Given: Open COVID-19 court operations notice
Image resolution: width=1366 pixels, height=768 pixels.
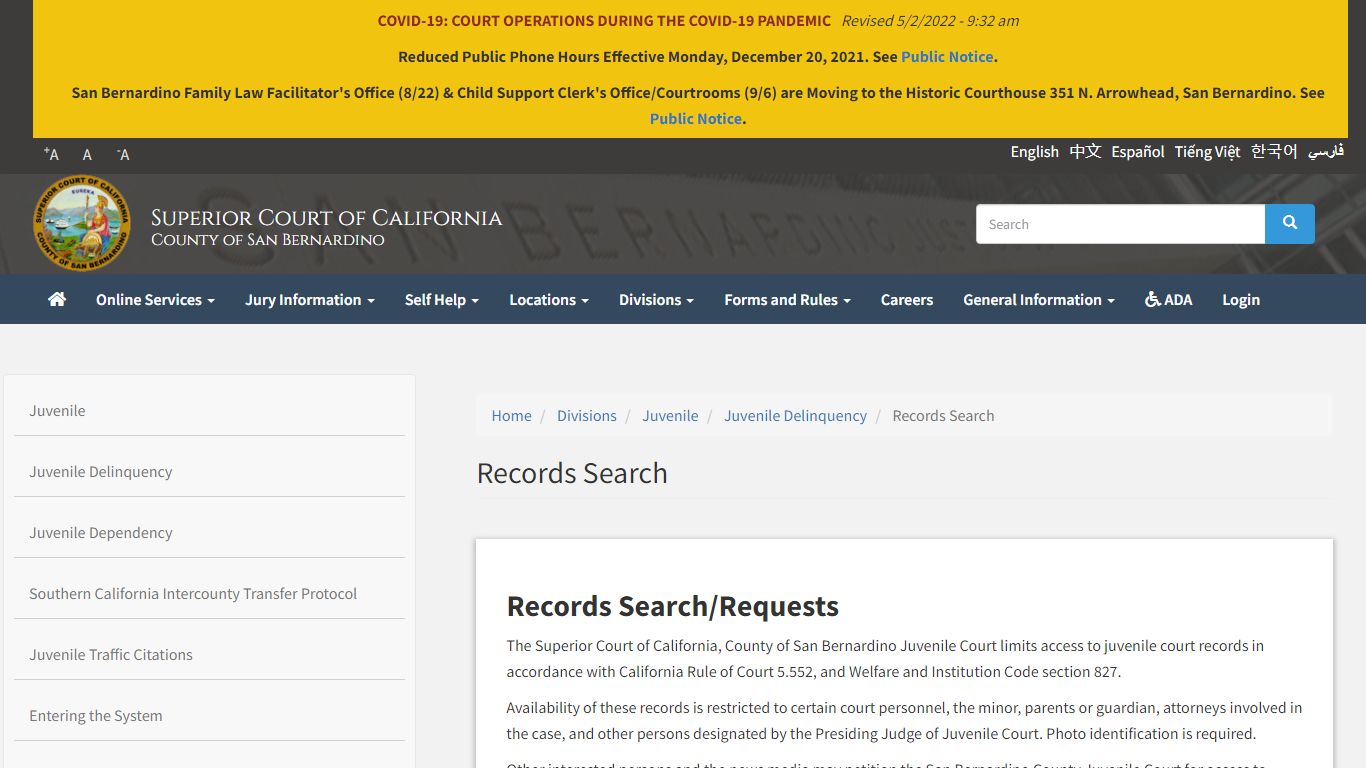Looking at the screenshot, I should (604, 20).
